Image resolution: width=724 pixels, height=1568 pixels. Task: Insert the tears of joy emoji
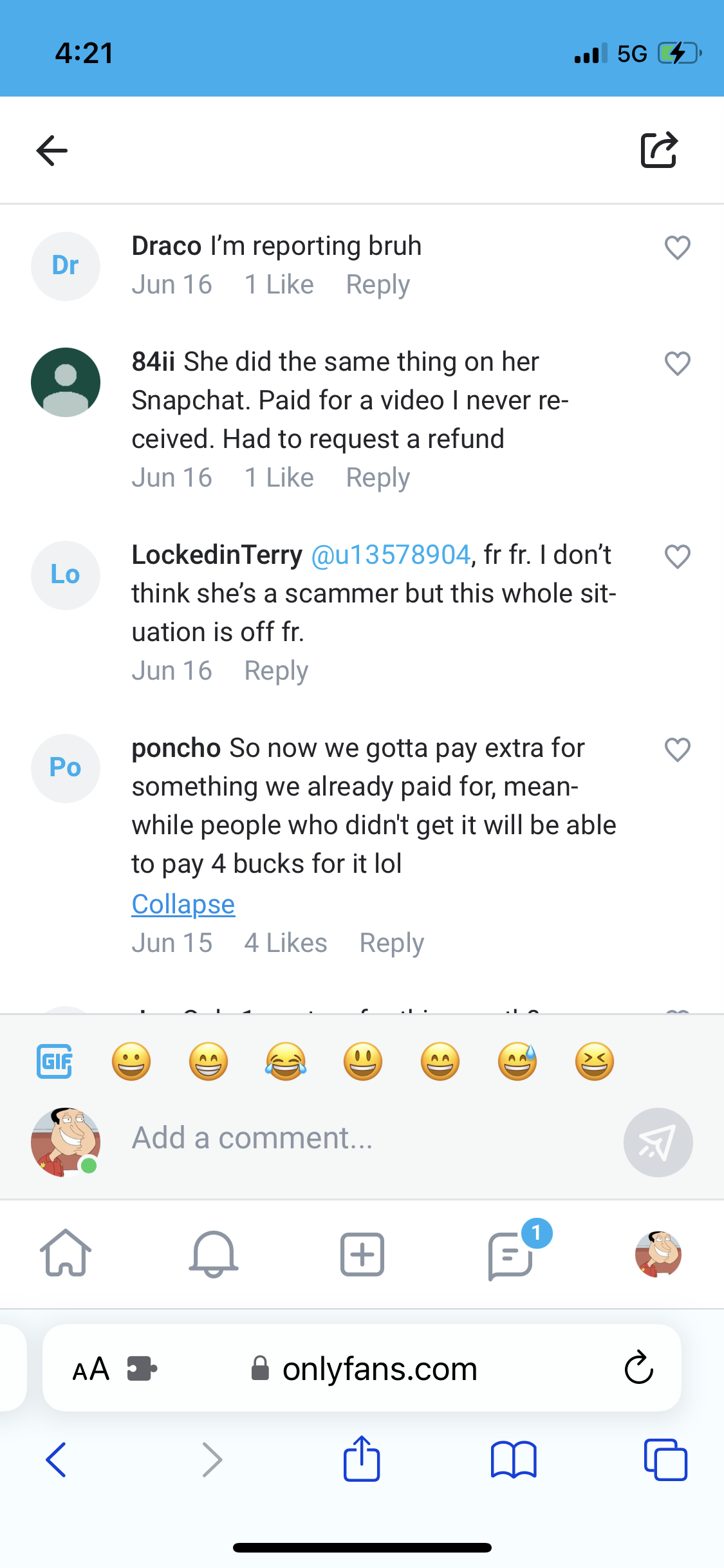click(x=286, y=1061)
